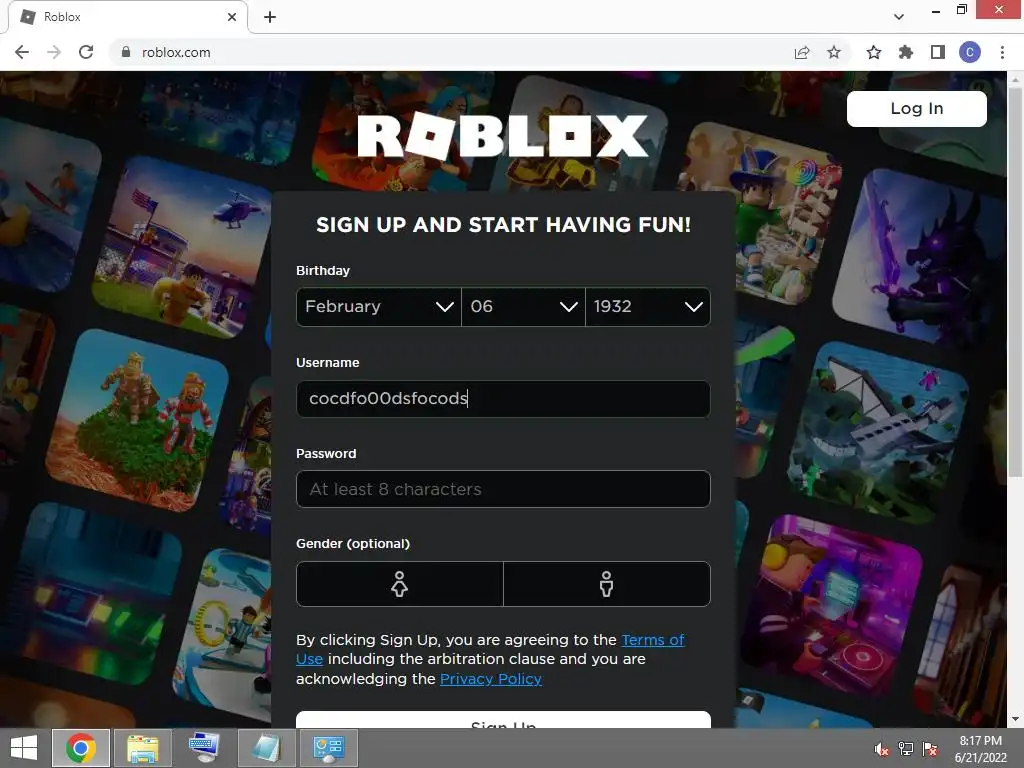Click the Action Center flag tray icon
1024x768 pixels.
pos(930,749)
